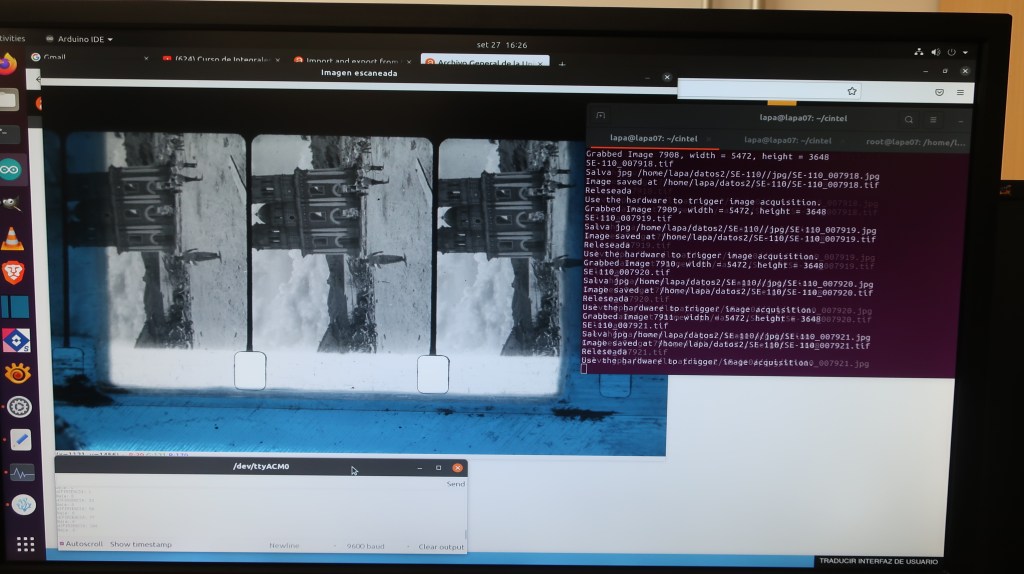Open Brave browser from the dock
1024x574 pixels.
pos(13,272)
